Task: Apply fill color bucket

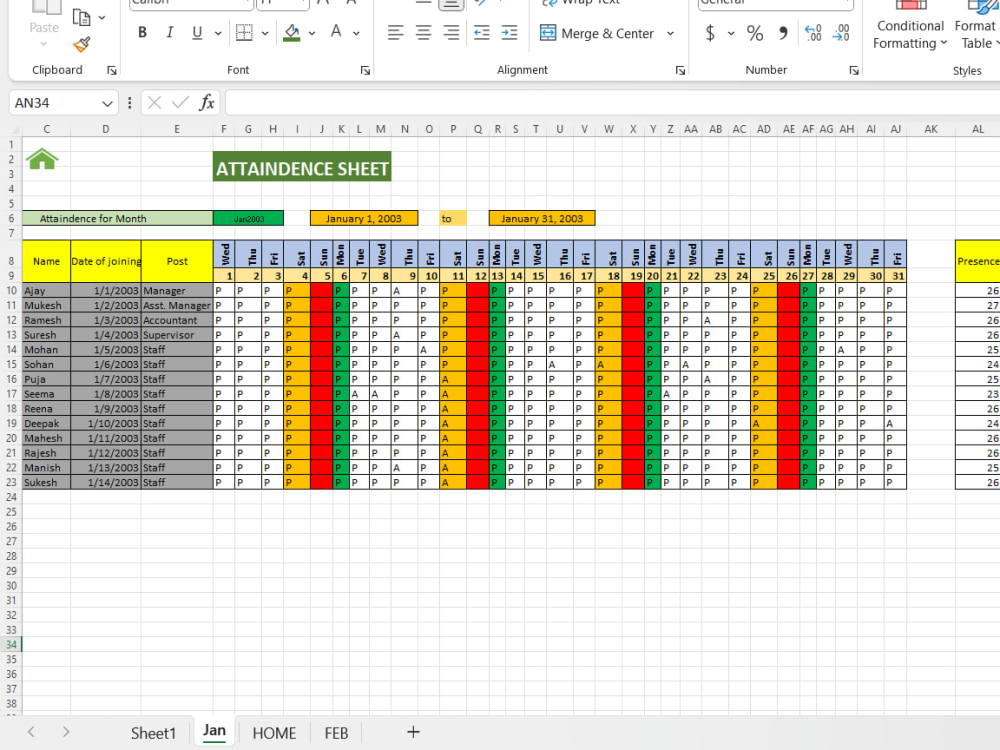Action: click(292, 33)
